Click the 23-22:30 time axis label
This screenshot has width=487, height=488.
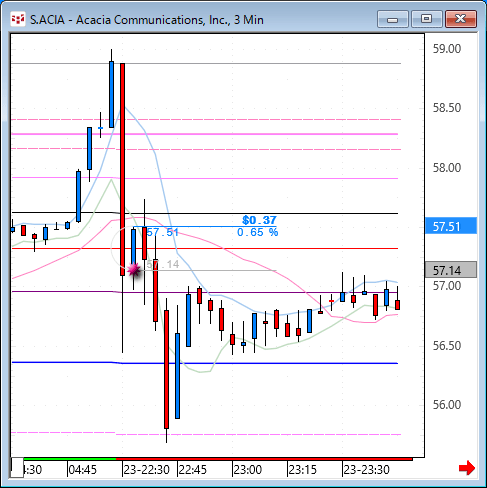147,470
